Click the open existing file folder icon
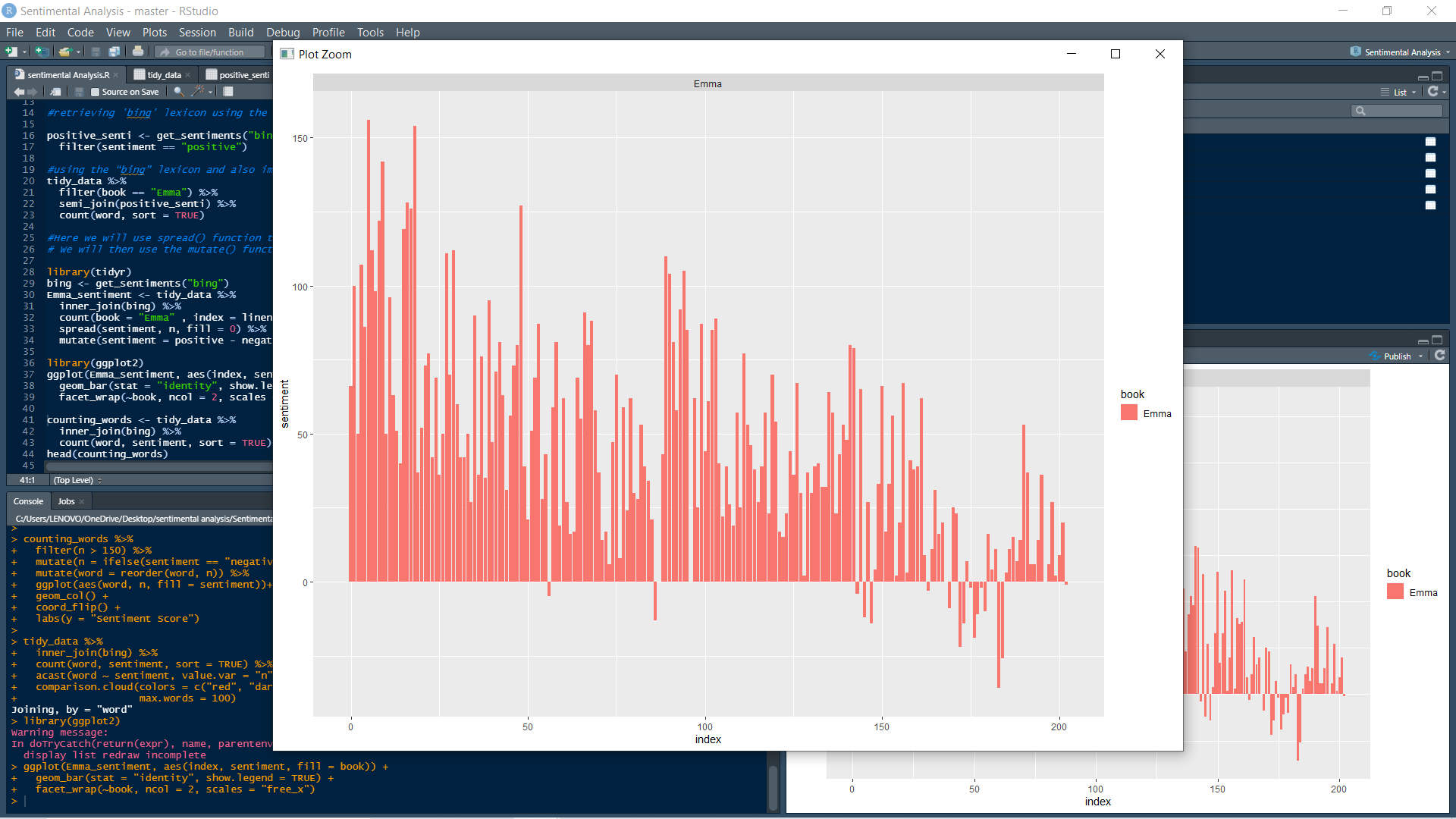The width and height of the screenshot is (1456, 819). click(x=64, y=52)
